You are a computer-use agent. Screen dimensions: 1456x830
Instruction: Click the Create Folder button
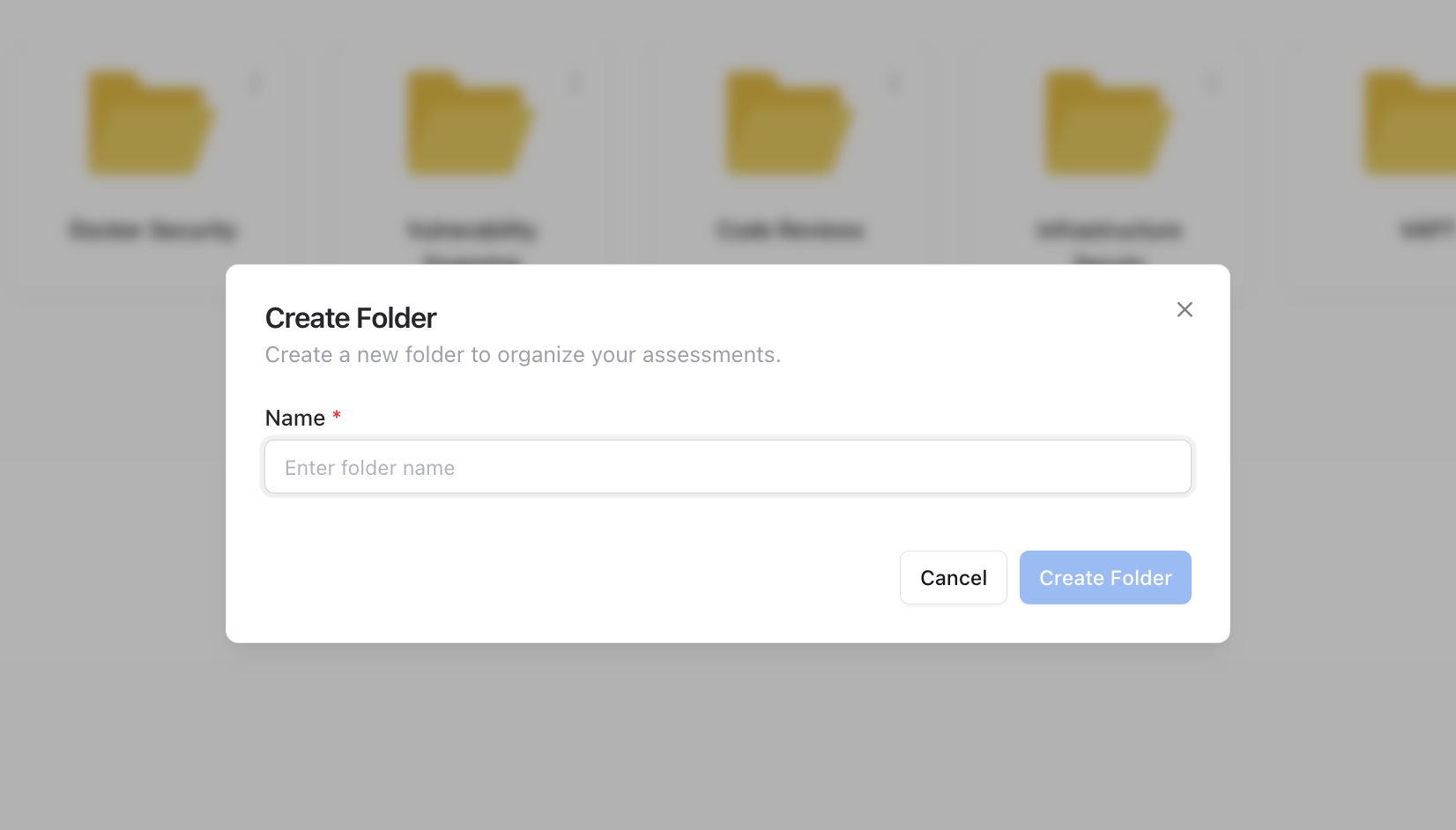pyautogui.click(x=1105, y=577)
